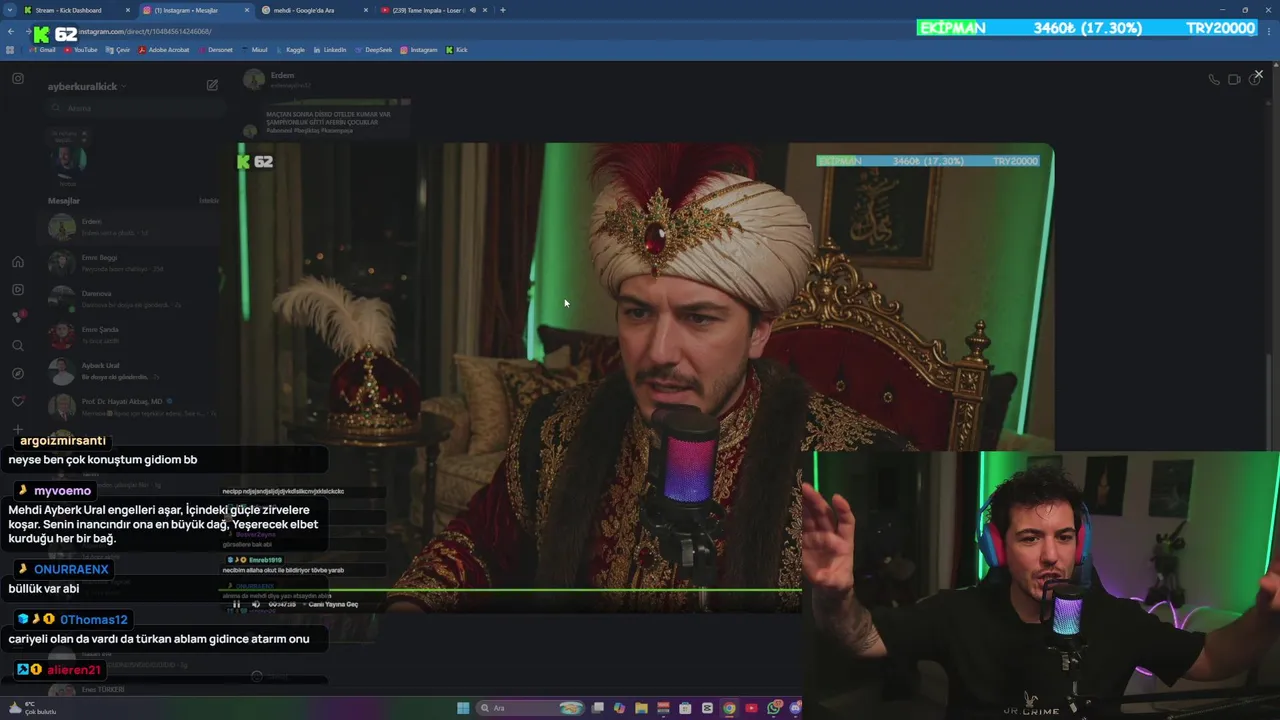Go back in browser history
Image resolution: width=1280 pixels, height=720 pixels.
click(11, 31)
